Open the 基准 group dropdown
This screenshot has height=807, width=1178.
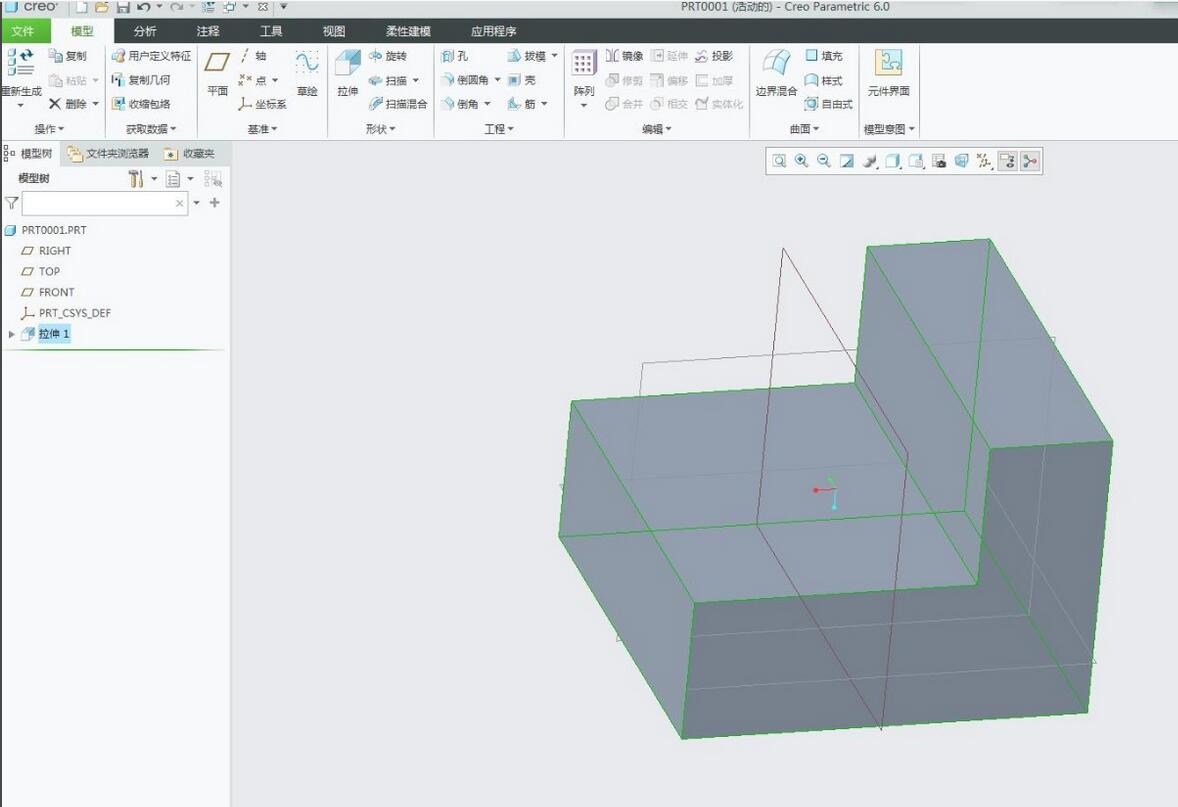coord(262,129)
